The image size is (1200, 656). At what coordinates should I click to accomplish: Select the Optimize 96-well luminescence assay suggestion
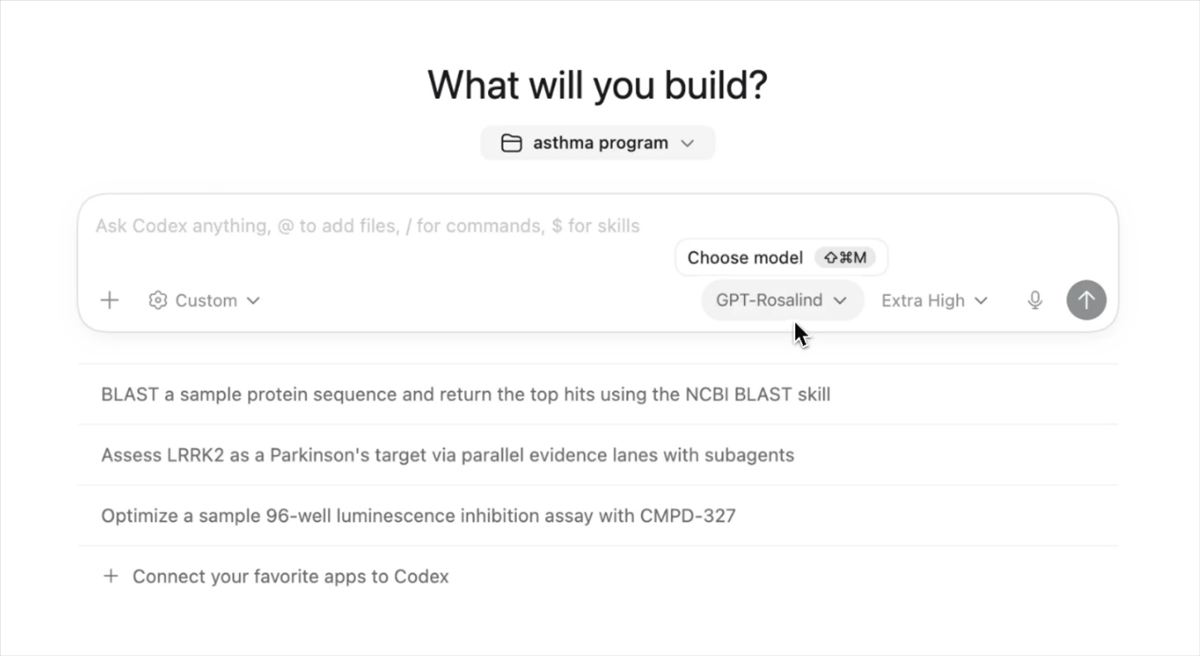pyautogui.click(x=418, y=515)
